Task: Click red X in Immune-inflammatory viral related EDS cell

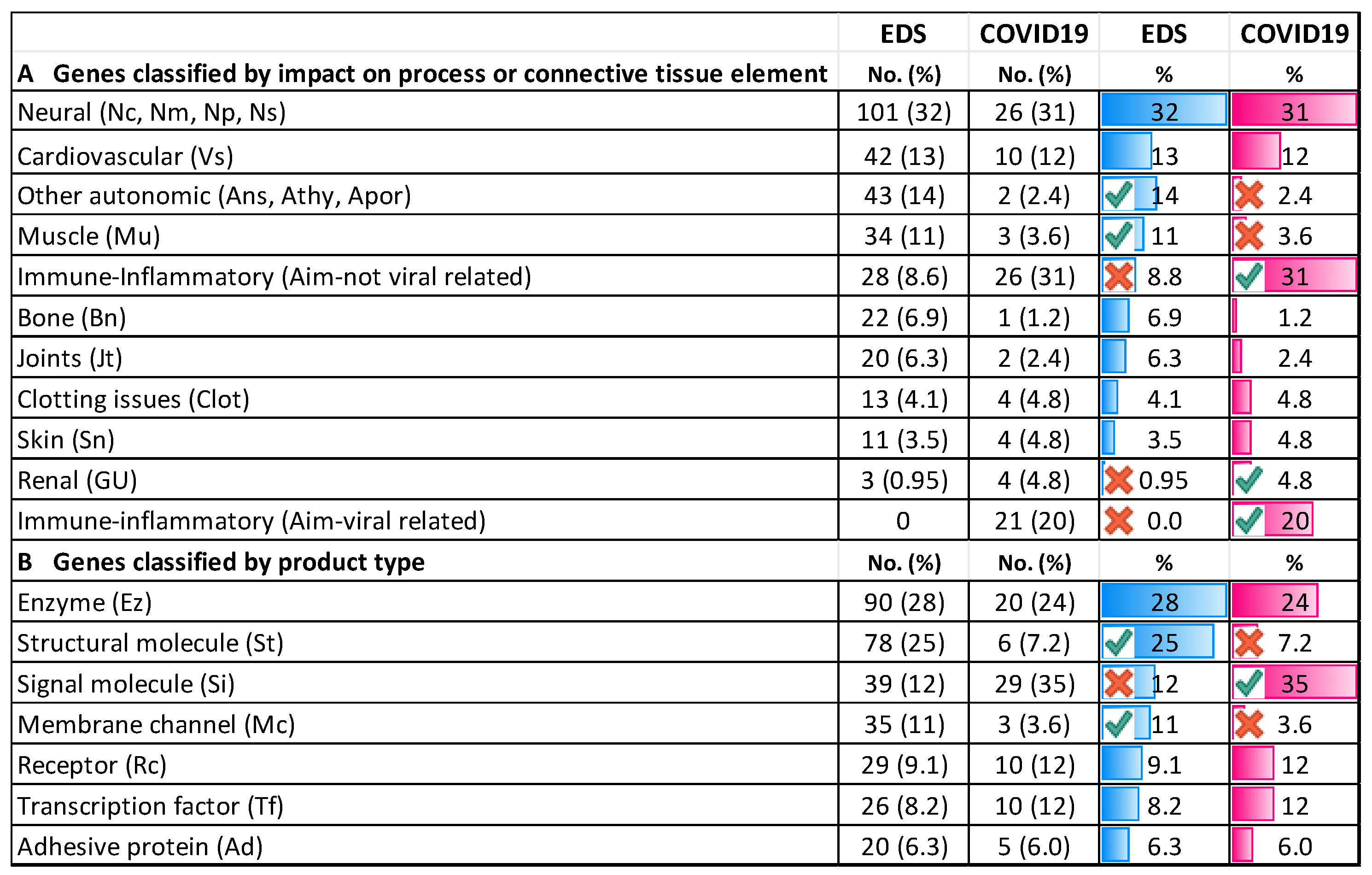Action: 1118,521
